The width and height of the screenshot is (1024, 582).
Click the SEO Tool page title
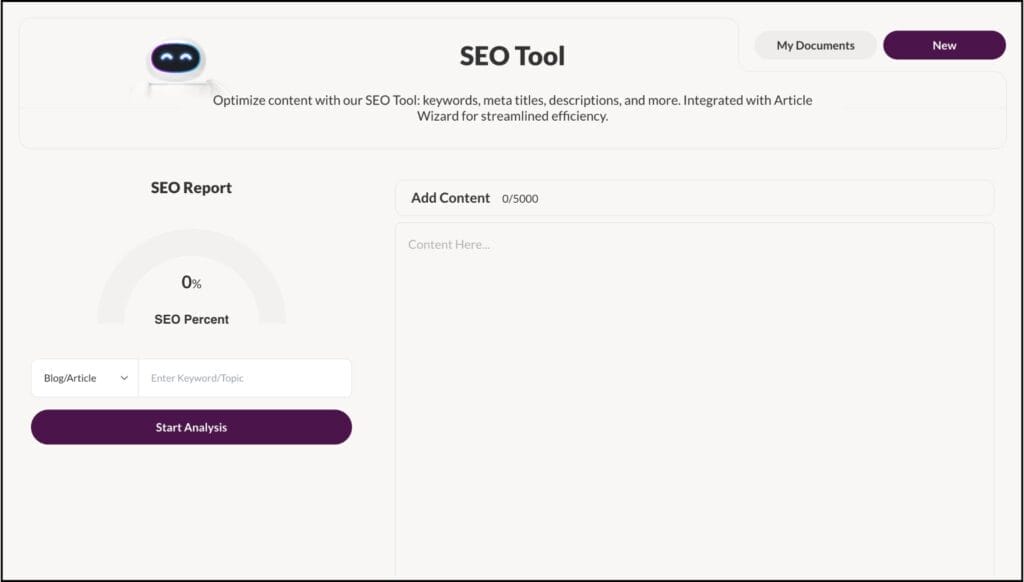(513, 56)
